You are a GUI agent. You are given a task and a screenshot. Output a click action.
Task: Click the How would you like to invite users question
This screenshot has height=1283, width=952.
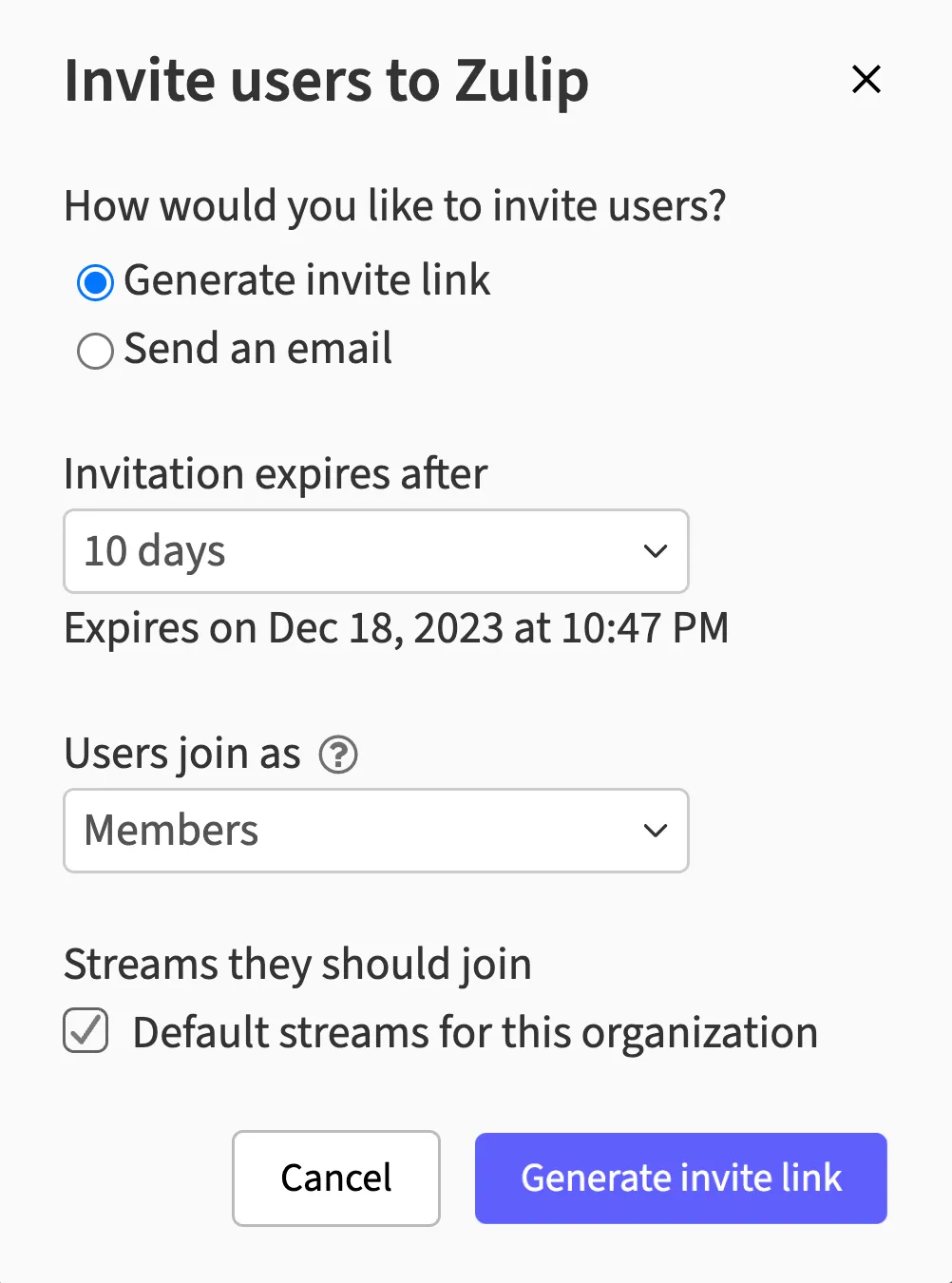[x=395, y=206]
